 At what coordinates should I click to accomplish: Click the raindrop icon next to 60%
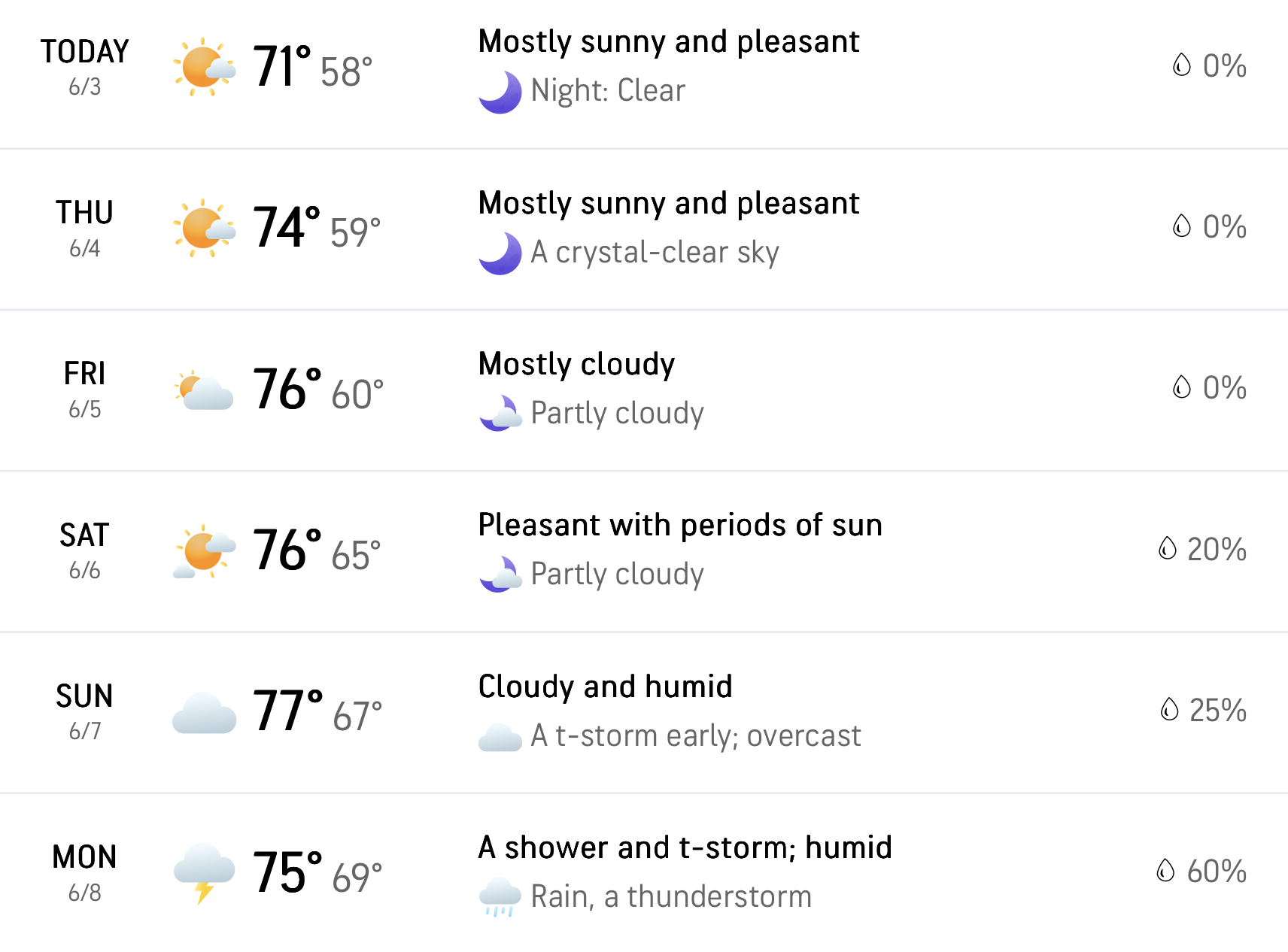(x=1165, y=871)
